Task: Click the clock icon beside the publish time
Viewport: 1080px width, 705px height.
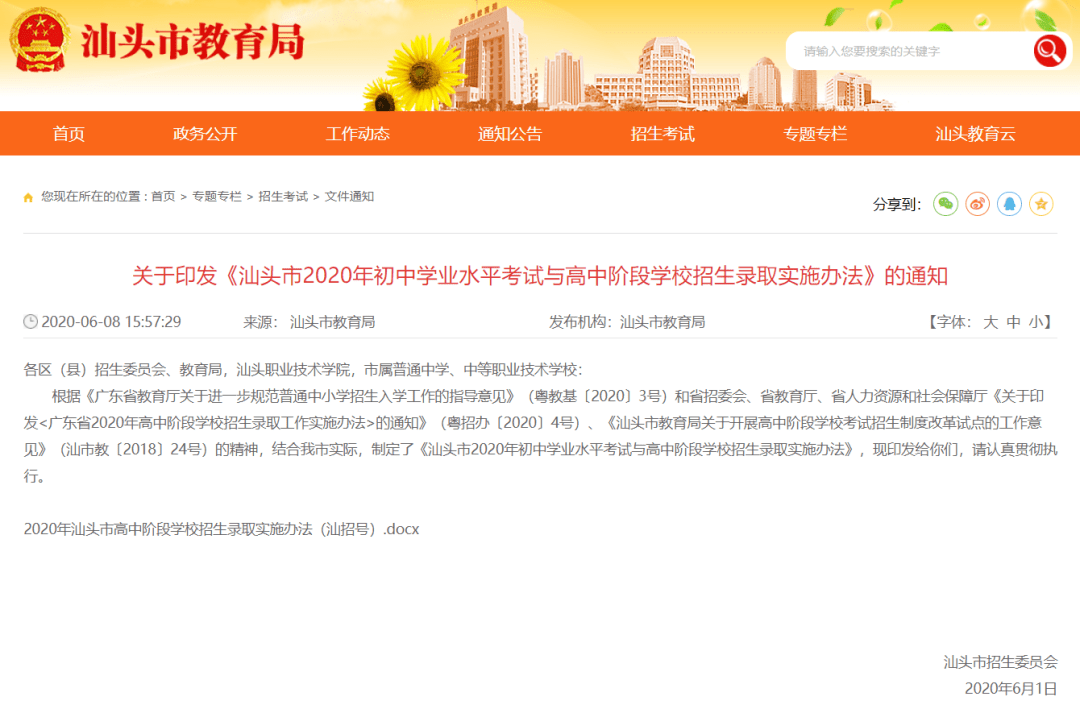Action: (30, 318)
